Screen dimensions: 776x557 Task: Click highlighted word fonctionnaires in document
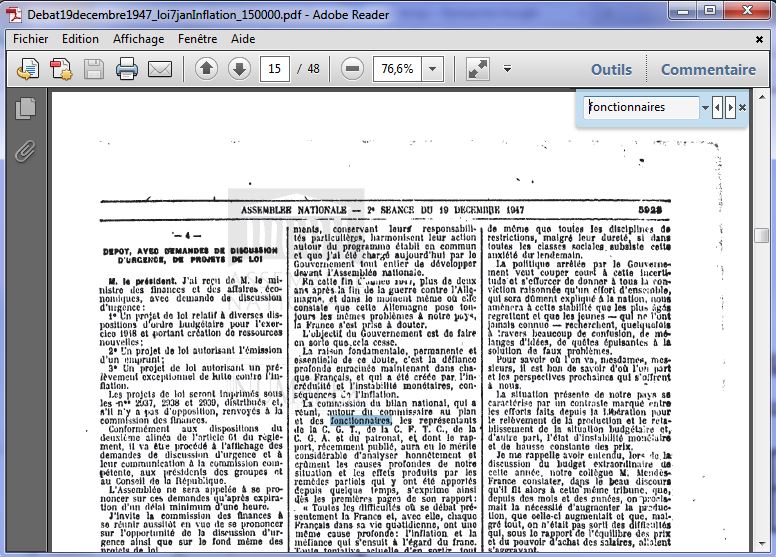[361, 421]
